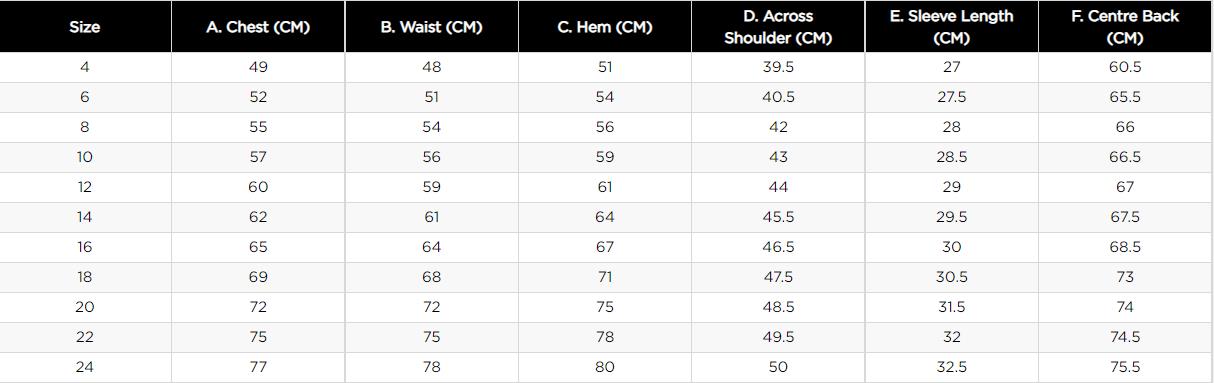Click hem value 80 in size 24 row
Image resolution: width=1214 pixels, height=383 pixels.
(x=605, y=367)
